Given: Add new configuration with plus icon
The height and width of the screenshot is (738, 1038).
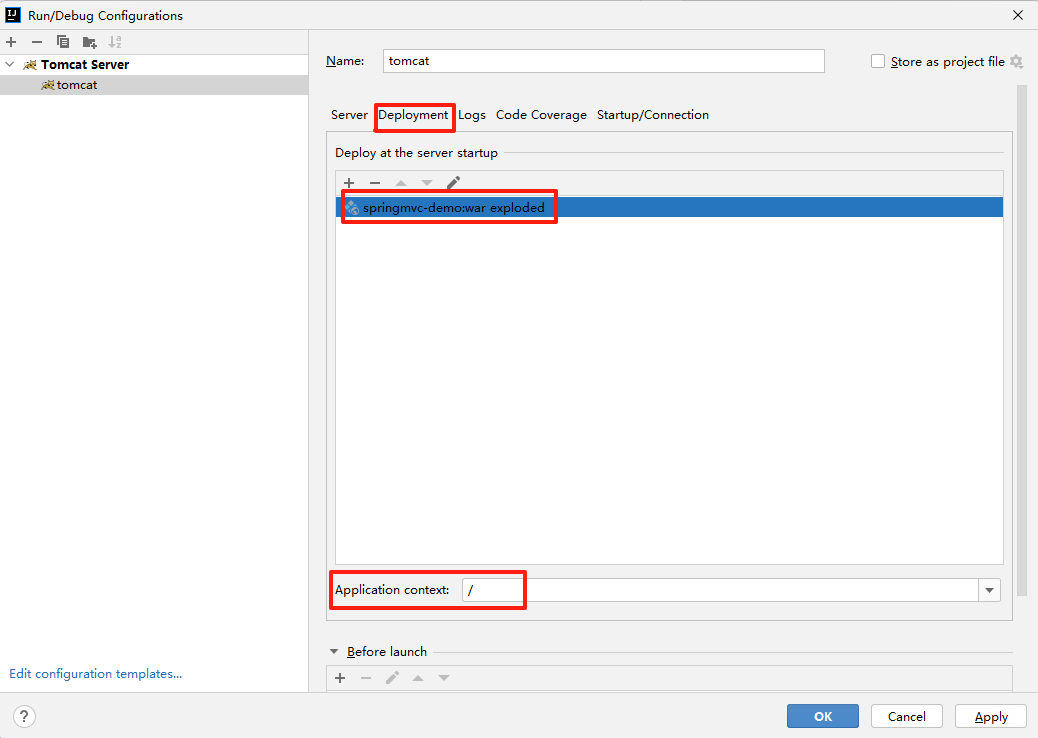Looking at the screenshot, I should click(x=11, y=42).
